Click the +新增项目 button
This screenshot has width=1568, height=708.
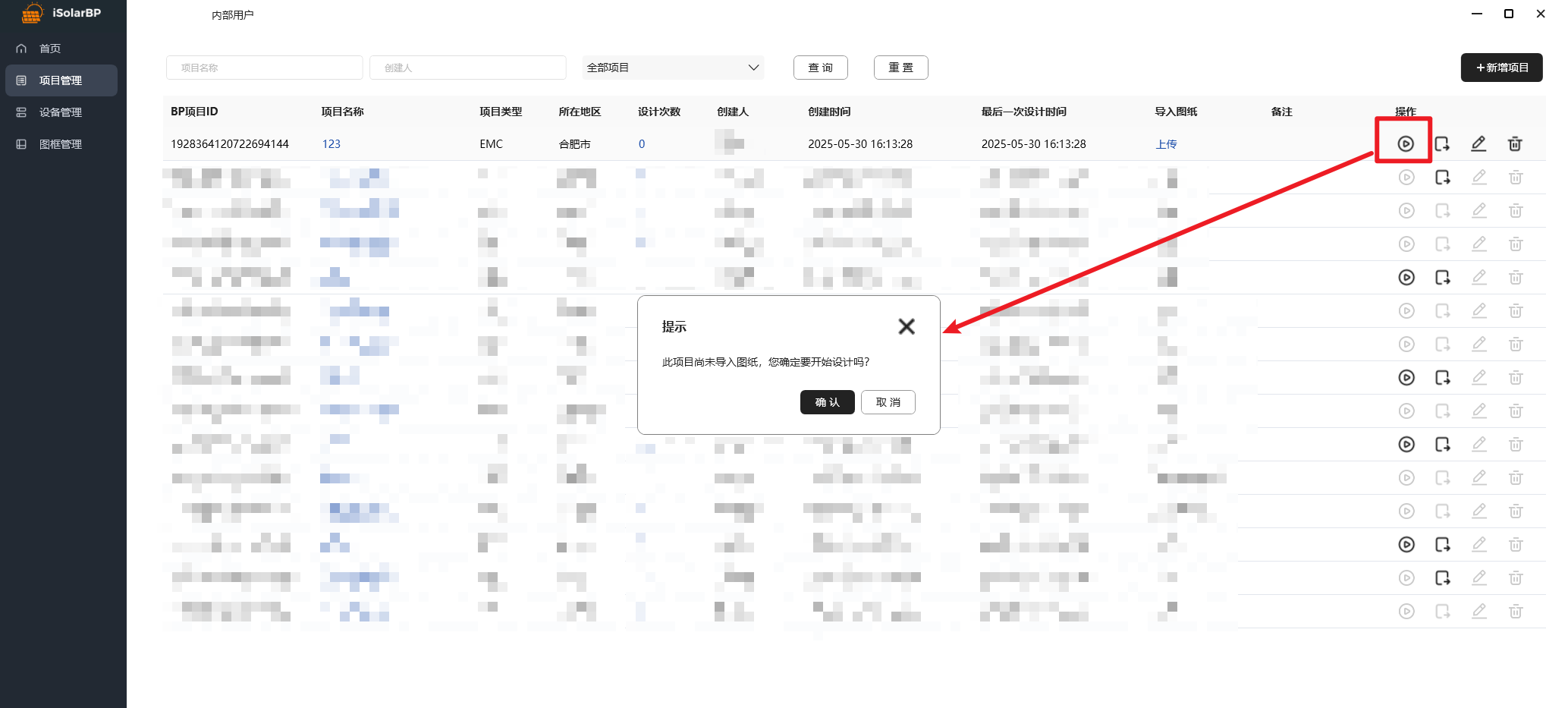coord(1501,68)
